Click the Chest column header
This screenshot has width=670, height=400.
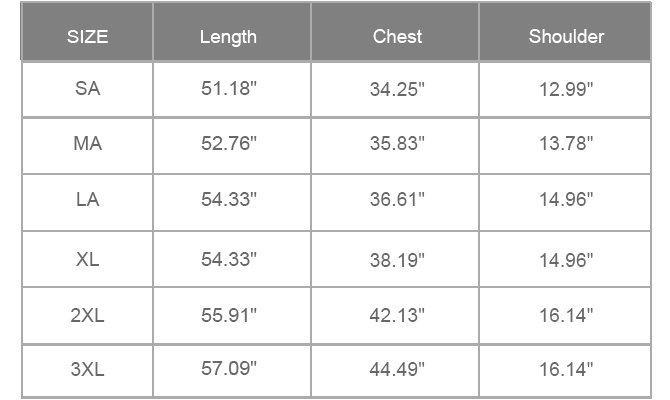(x=397, y=36)
